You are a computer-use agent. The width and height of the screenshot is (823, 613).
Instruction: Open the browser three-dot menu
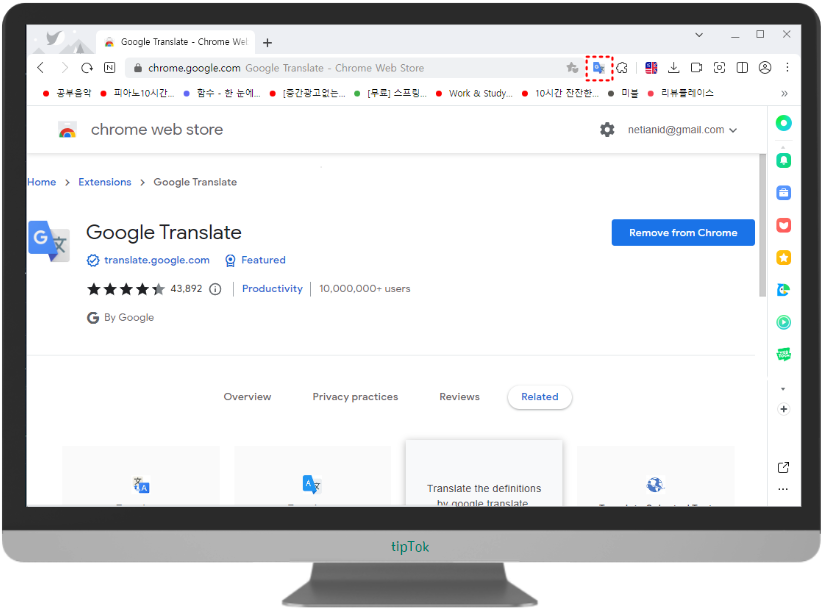point(787,68)
